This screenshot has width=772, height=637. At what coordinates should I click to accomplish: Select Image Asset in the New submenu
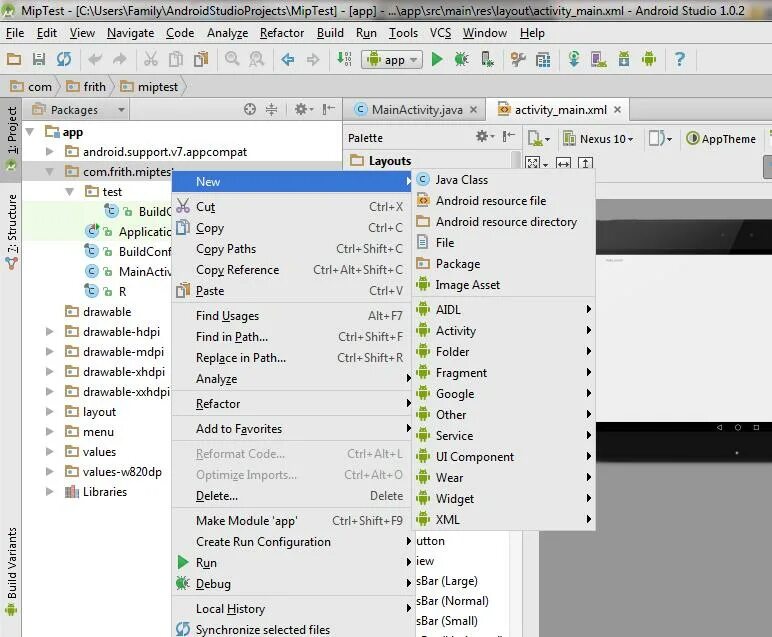503,285
